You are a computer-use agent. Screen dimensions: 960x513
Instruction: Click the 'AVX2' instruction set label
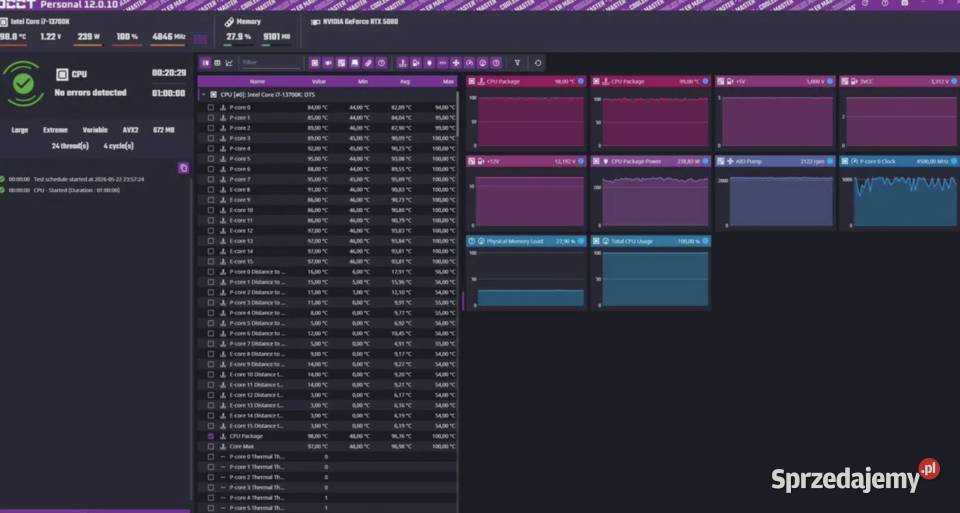(130, 130)
